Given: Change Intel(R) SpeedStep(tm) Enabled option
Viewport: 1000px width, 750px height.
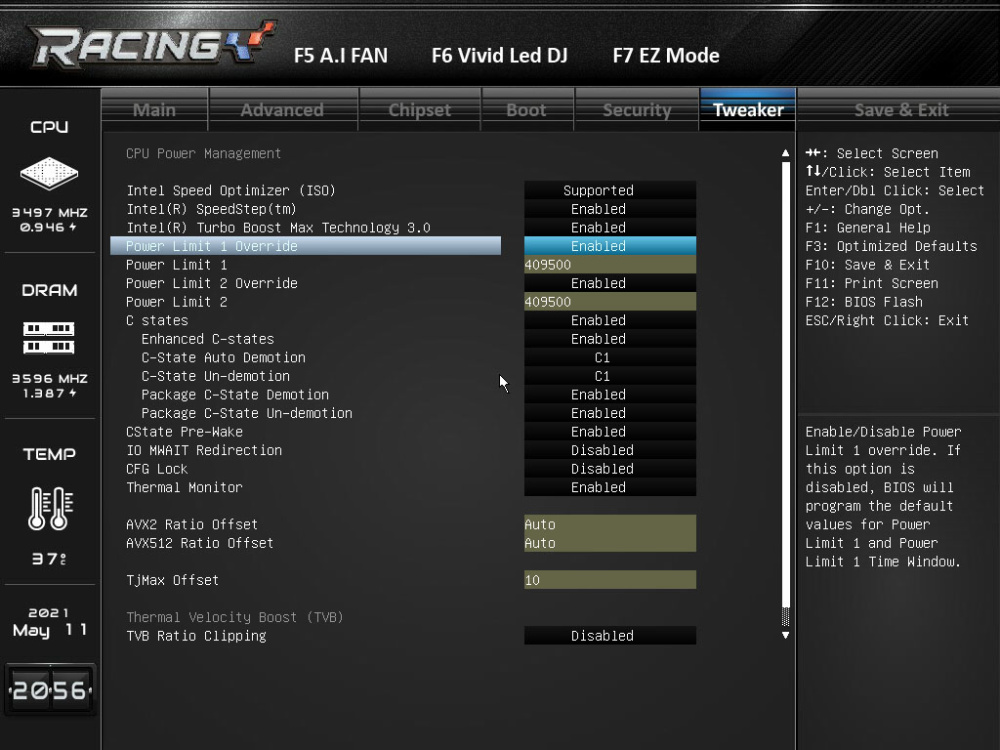Looking at the screenshot, I should (x=610, y=209).
